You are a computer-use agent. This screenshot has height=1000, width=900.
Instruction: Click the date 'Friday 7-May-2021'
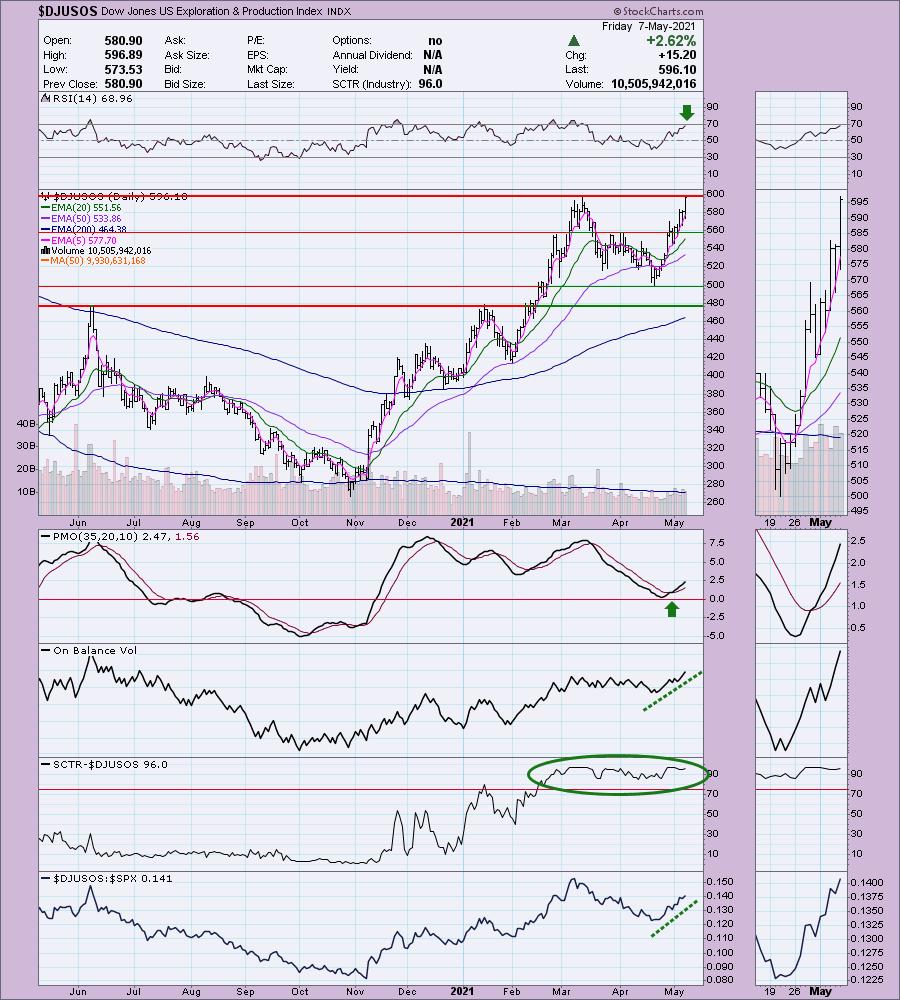pos(649,26)
